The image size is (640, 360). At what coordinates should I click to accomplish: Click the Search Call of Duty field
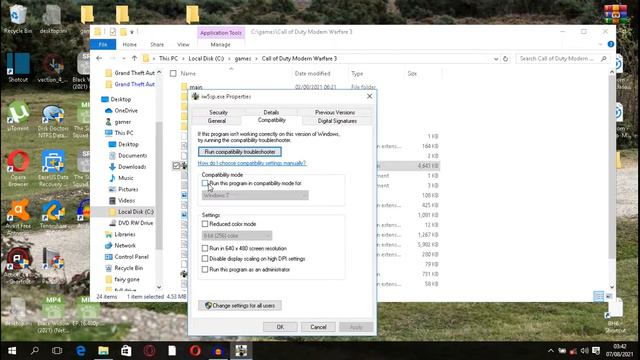click(x=562, y=59)
